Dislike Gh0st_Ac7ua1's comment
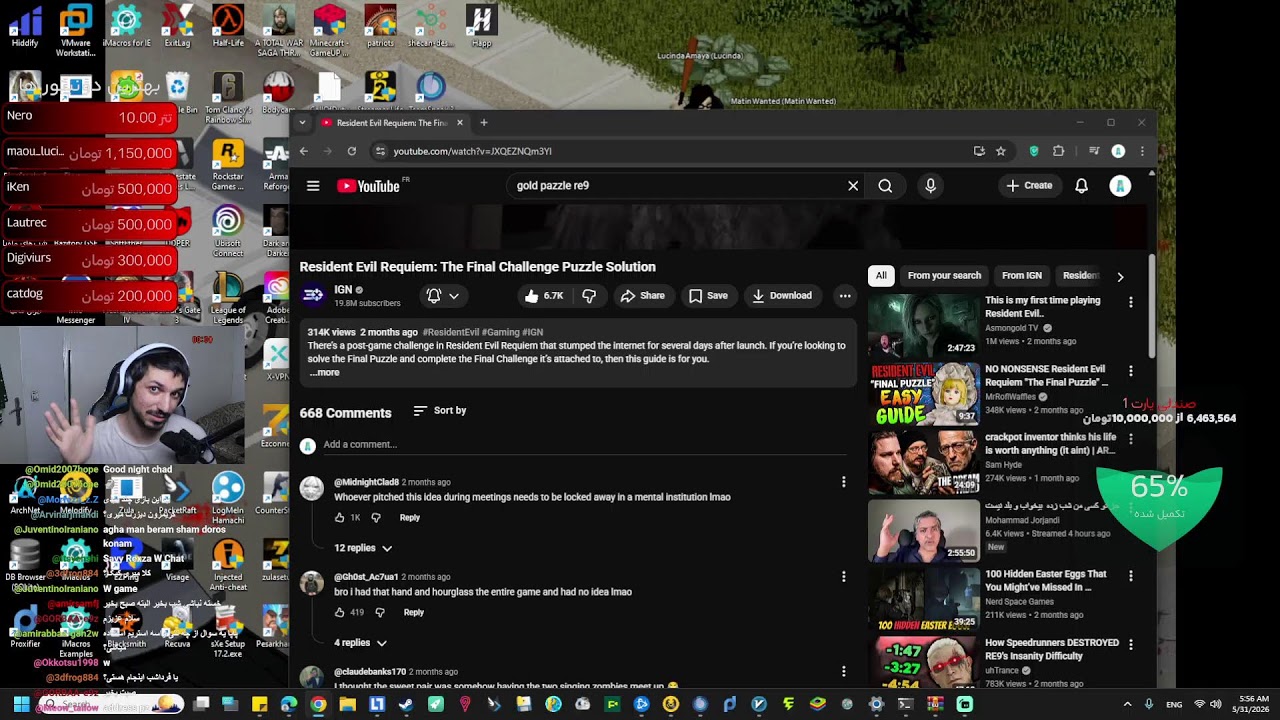The width and height of the screenshot is (1280, 720). pyautogui.click(x=380, y=613)
